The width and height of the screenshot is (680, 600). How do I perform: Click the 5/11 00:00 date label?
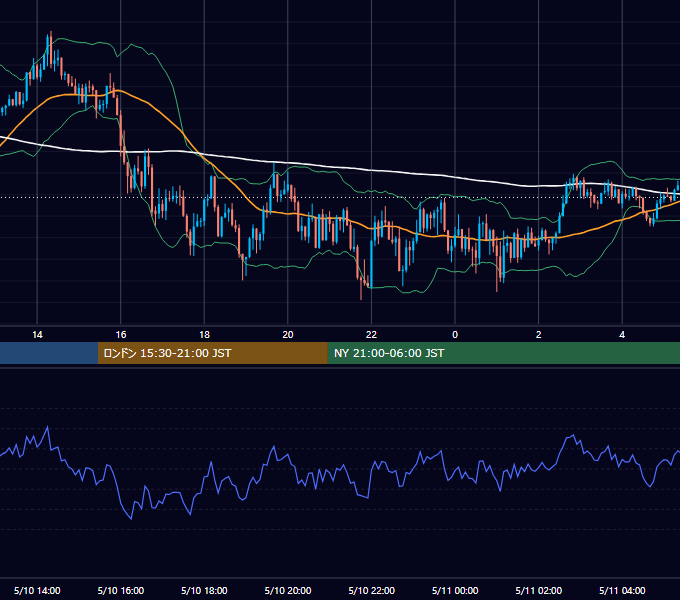pos(455,590)
